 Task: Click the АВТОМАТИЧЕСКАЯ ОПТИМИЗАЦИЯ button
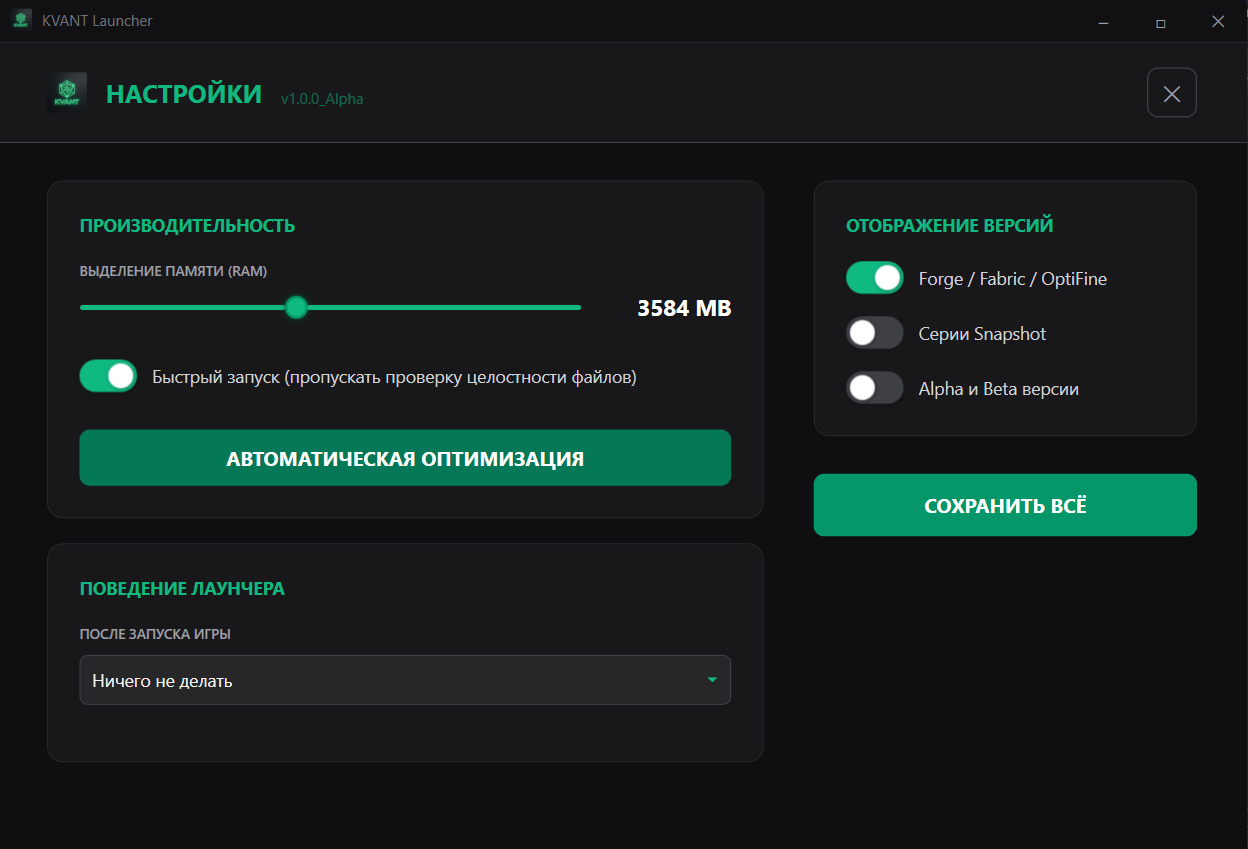tap(404, 458)
